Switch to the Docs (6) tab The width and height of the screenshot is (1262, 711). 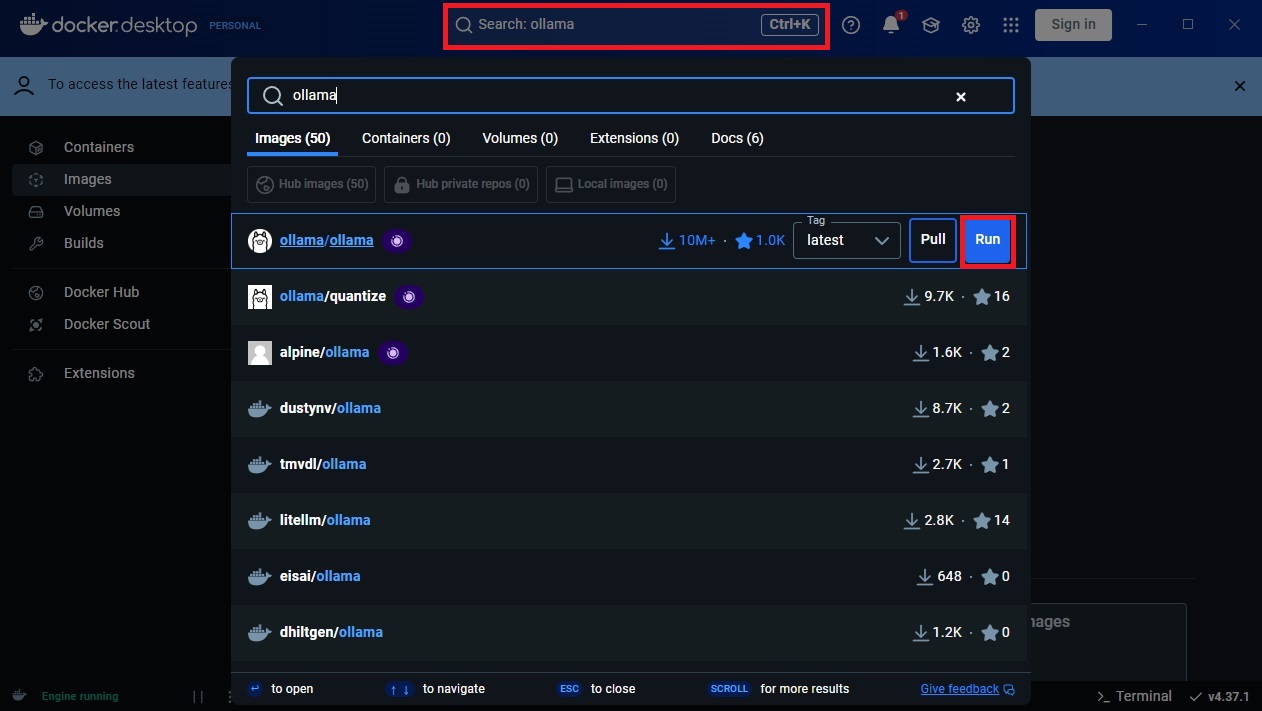point(737,138)
